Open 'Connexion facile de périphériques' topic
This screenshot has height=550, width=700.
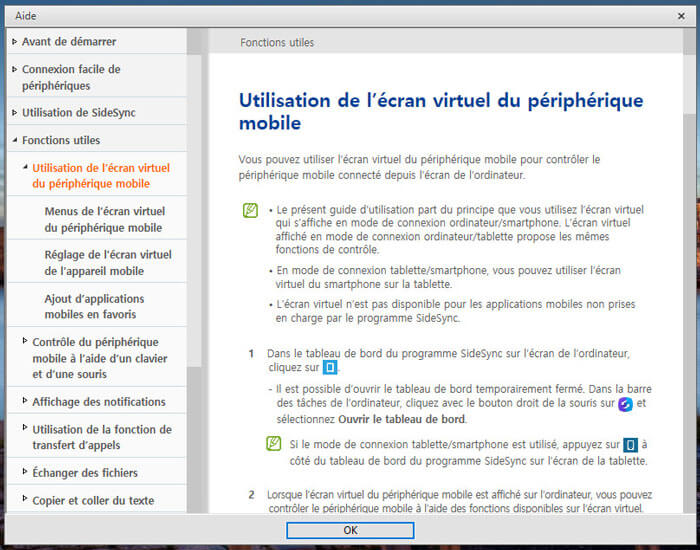click(71, 77)
